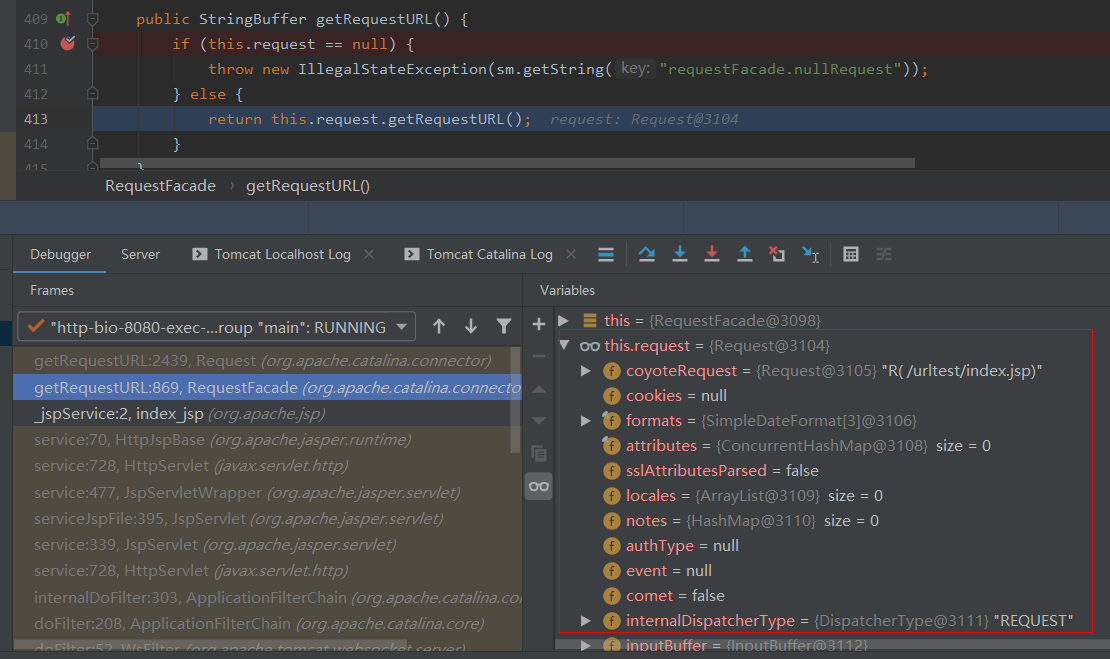Toggle the breakpoint on line 410

coord(67,43)
